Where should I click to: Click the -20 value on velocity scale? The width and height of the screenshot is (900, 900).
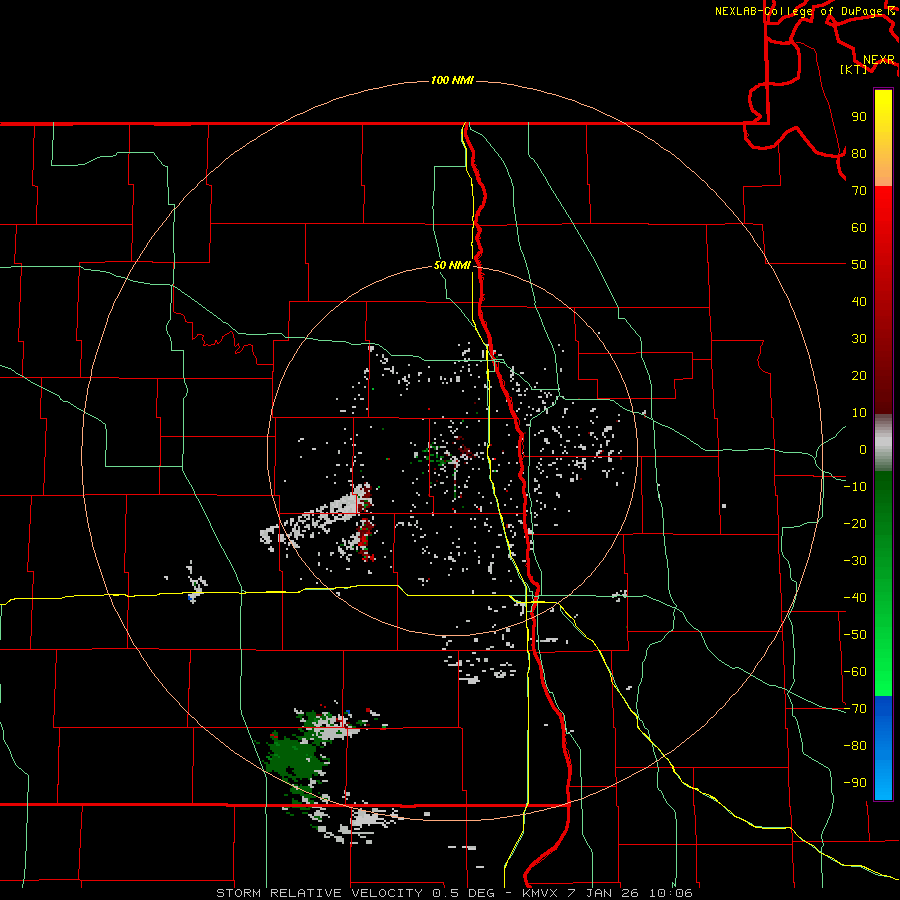tap(855, 524)
